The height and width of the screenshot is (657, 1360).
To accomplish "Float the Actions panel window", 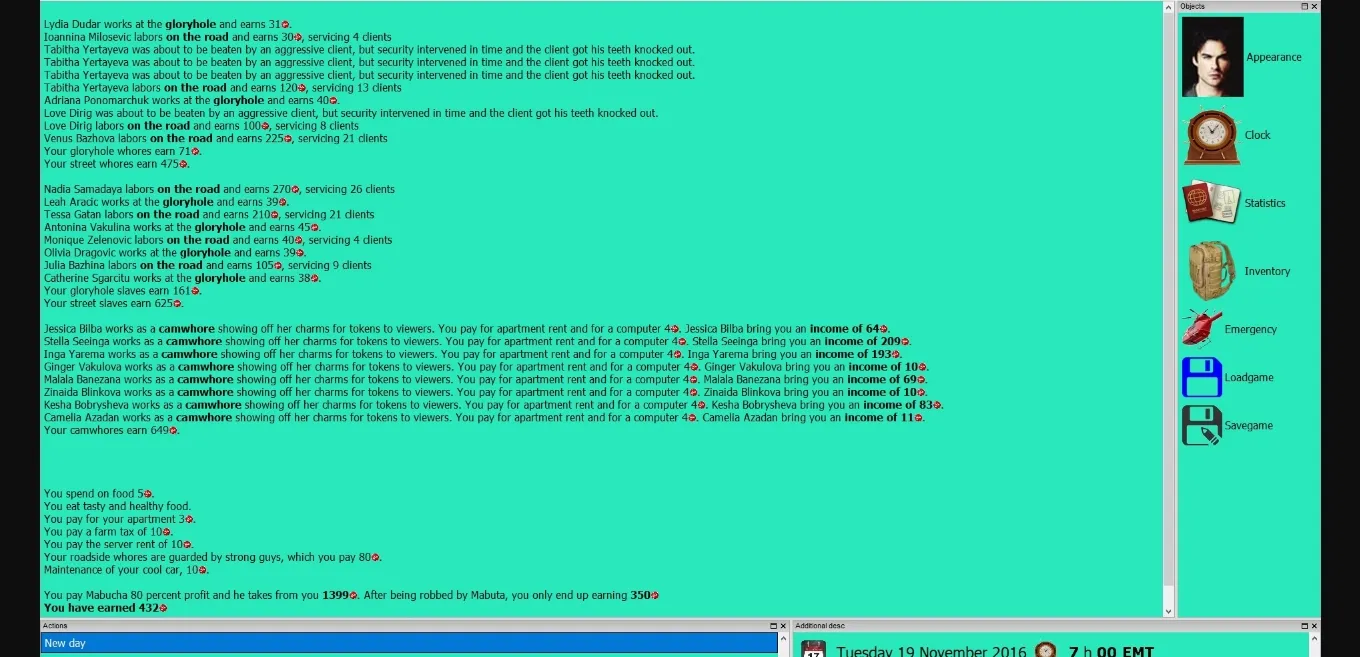I will click(x=773, y=625).
